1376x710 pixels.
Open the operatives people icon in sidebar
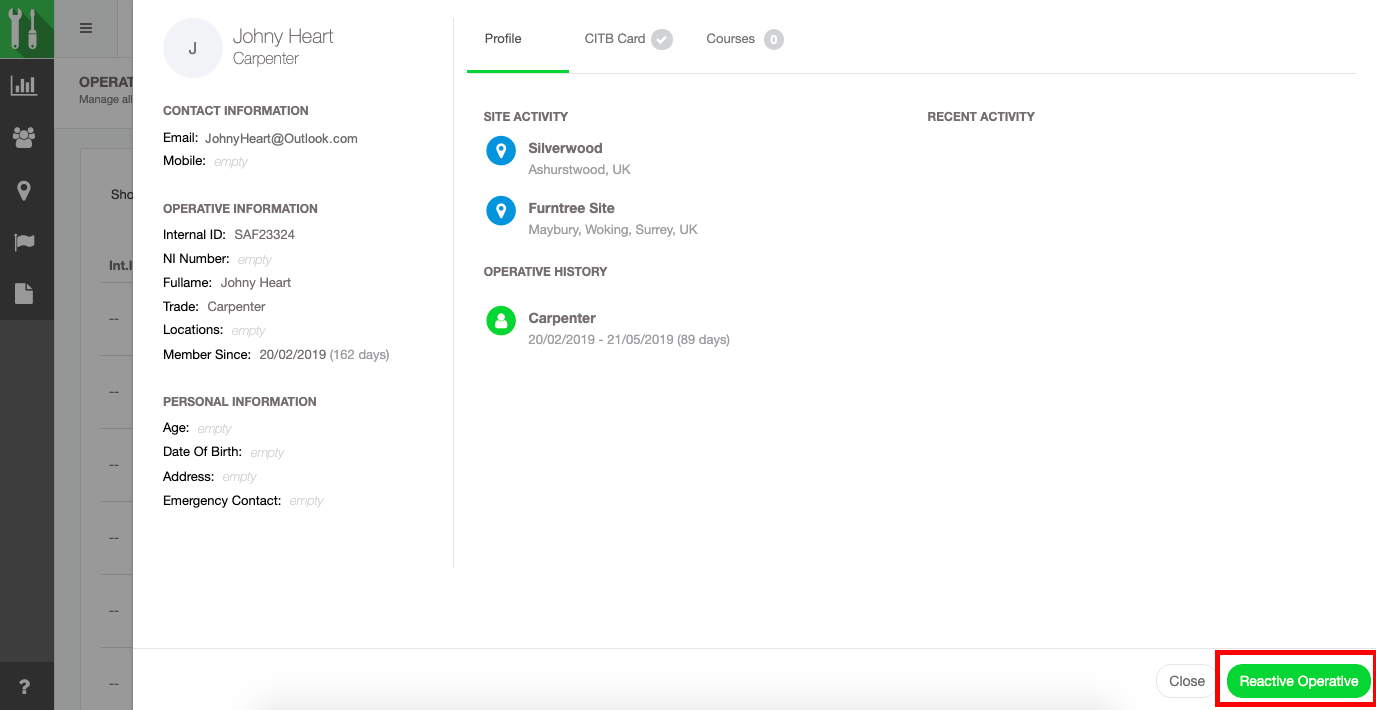point(24,138)
